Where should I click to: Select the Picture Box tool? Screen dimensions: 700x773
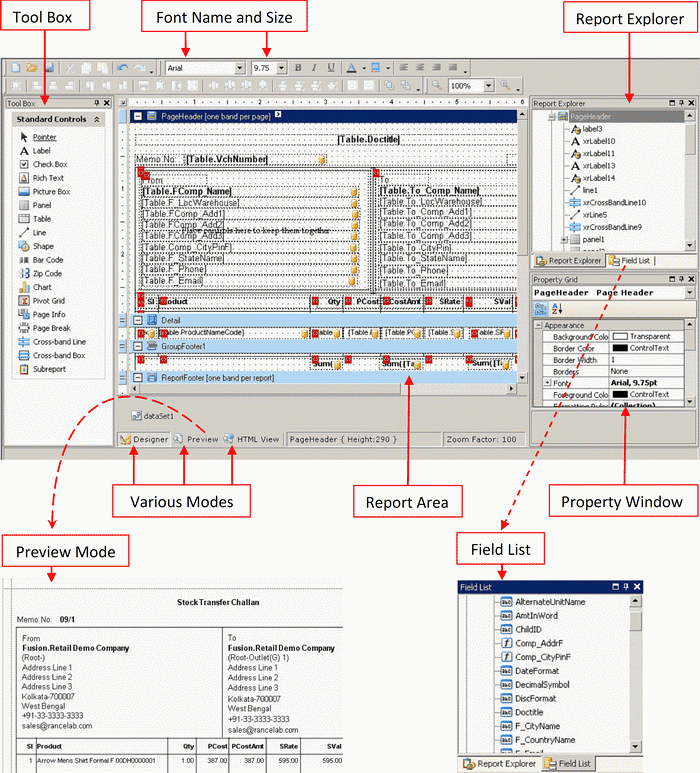coord(51,191)
